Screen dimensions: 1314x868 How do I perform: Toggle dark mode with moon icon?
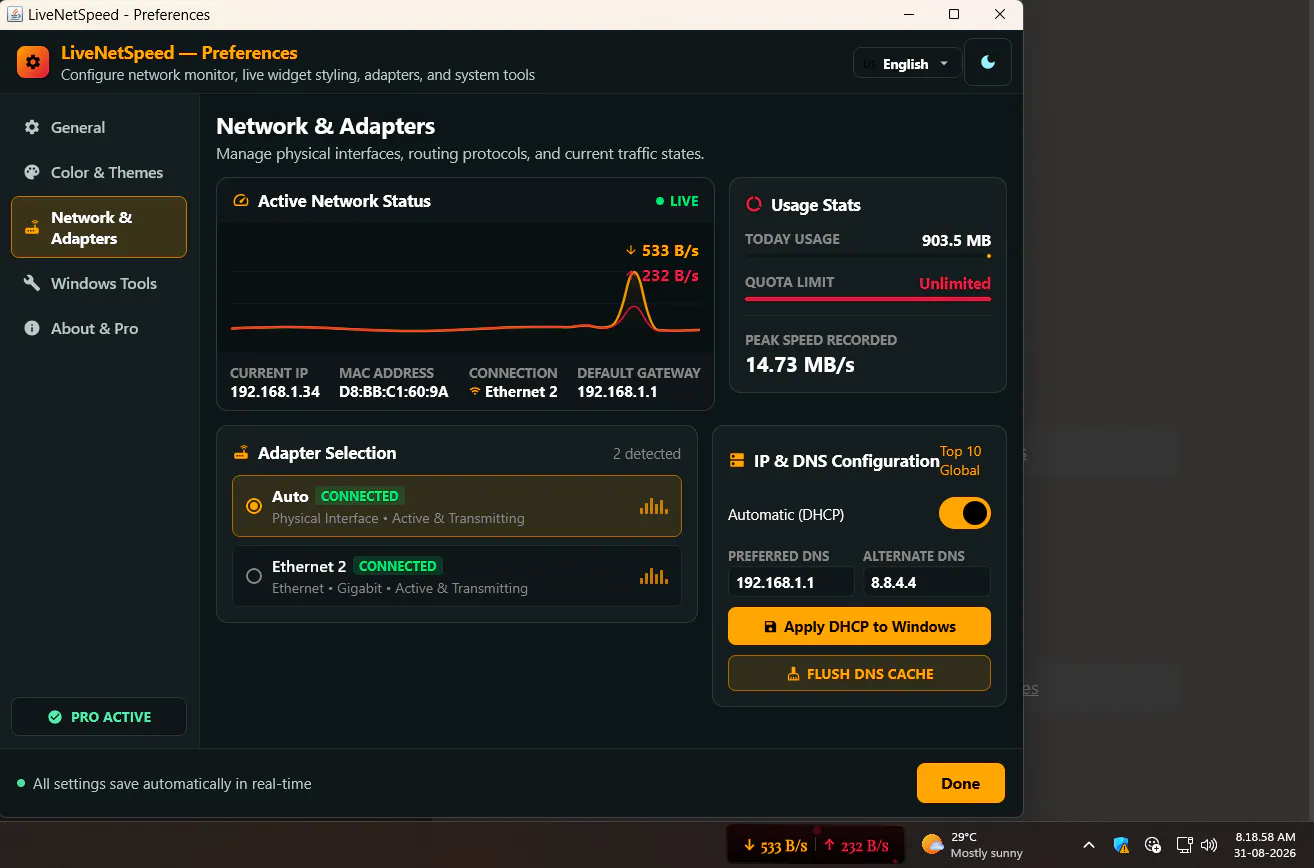pyautogui.click(x=988, y=62)
